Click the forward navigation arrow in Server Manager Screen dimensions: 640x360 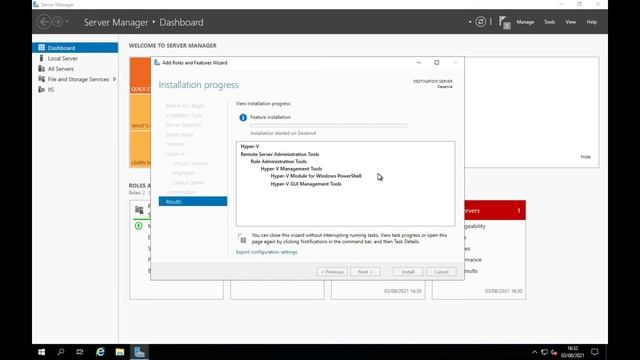[58, 22]
